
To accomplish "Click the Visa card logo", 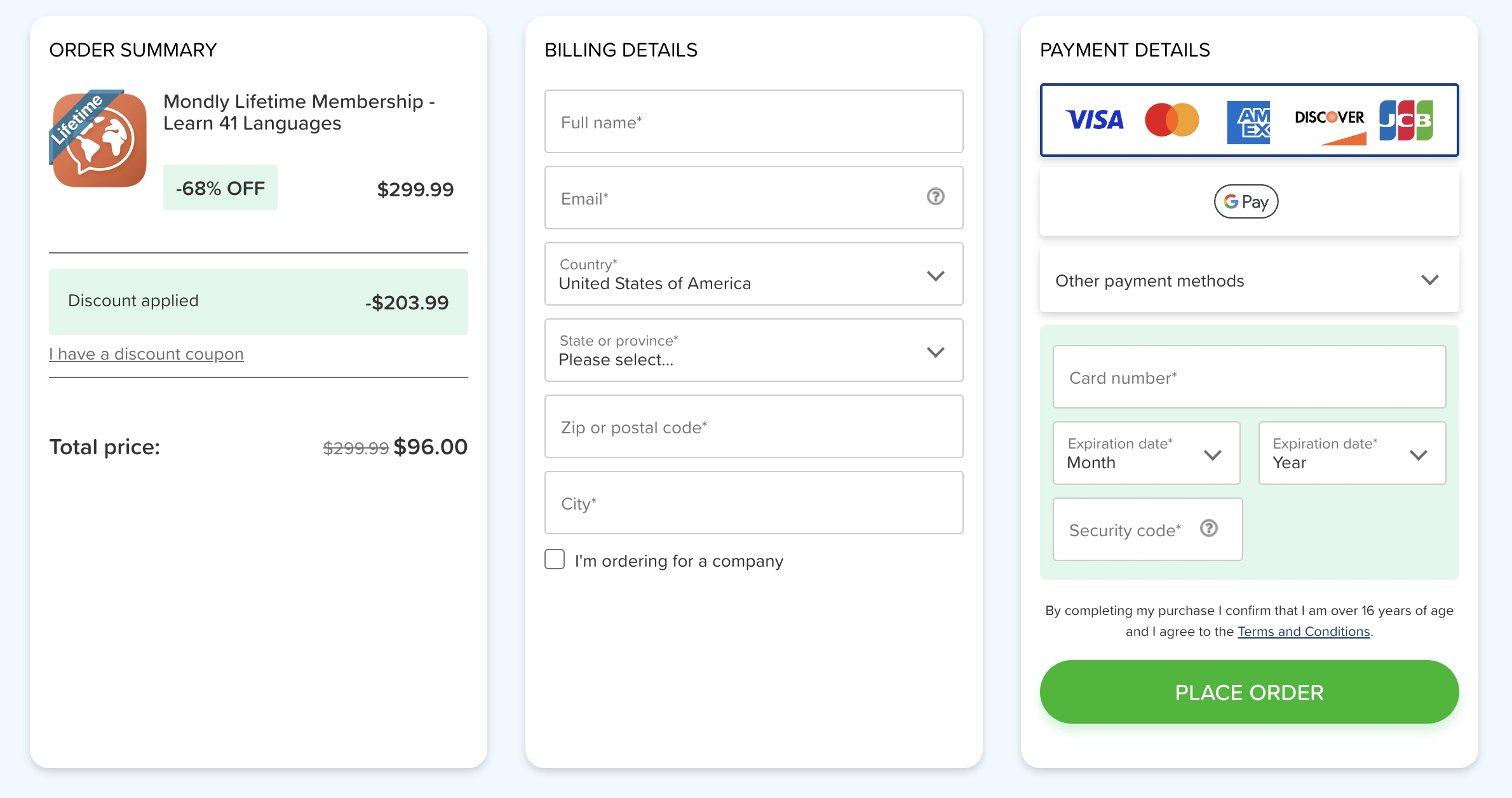I will pos(1094,119).
